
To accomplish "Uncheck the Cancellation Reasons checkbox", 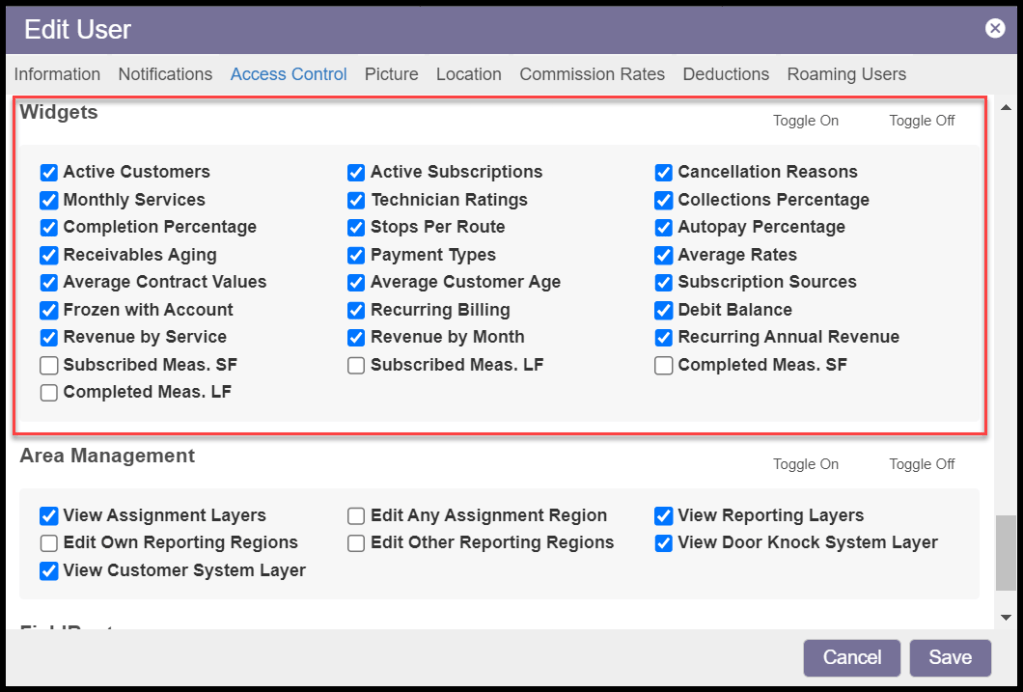I will coord(664,172).
